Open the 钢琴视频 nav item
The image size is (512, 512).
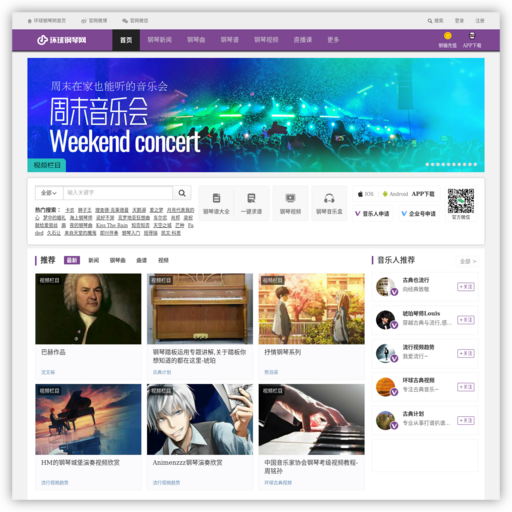266,40
